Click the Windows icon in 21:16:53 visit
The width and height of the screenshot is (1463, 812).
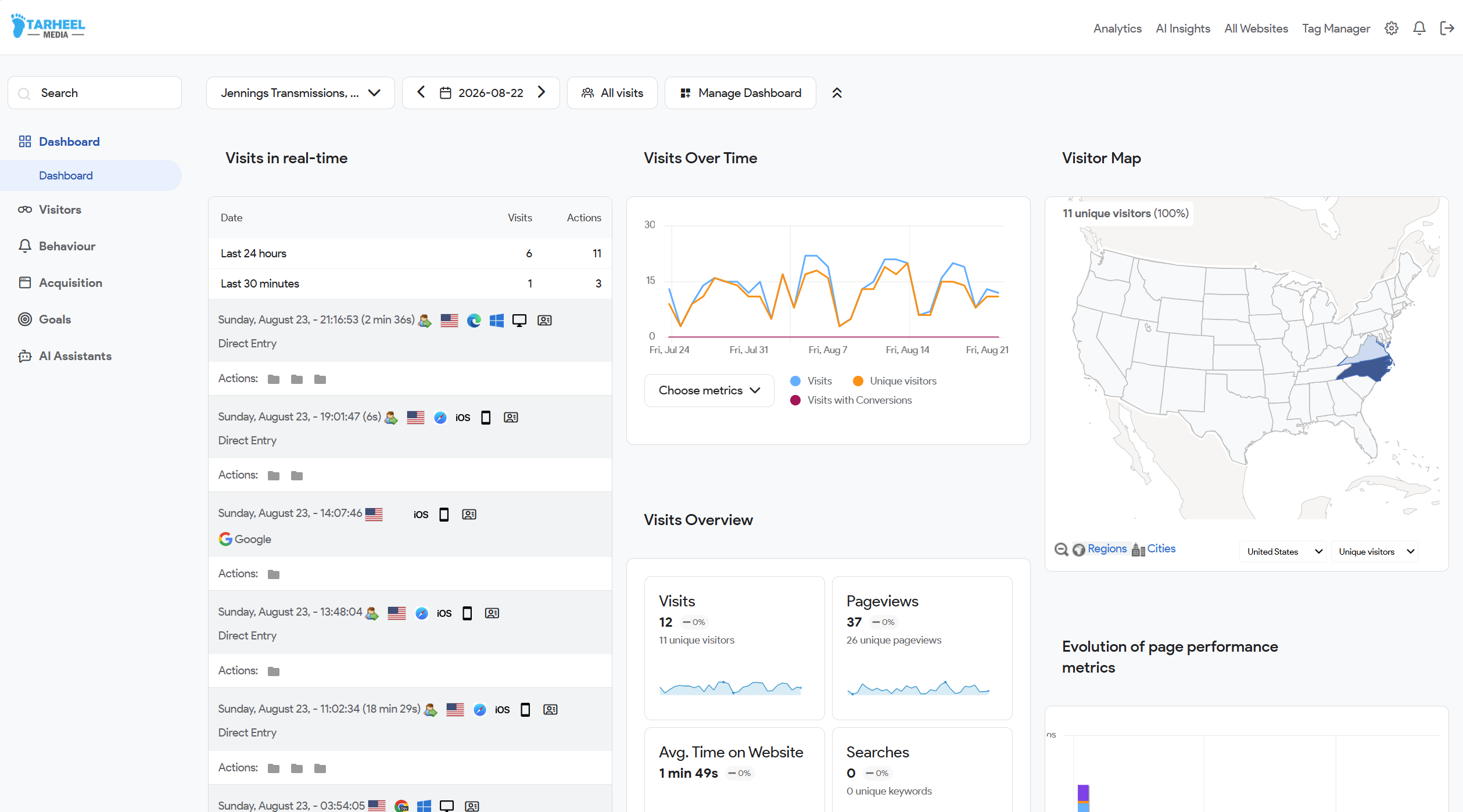497,321
